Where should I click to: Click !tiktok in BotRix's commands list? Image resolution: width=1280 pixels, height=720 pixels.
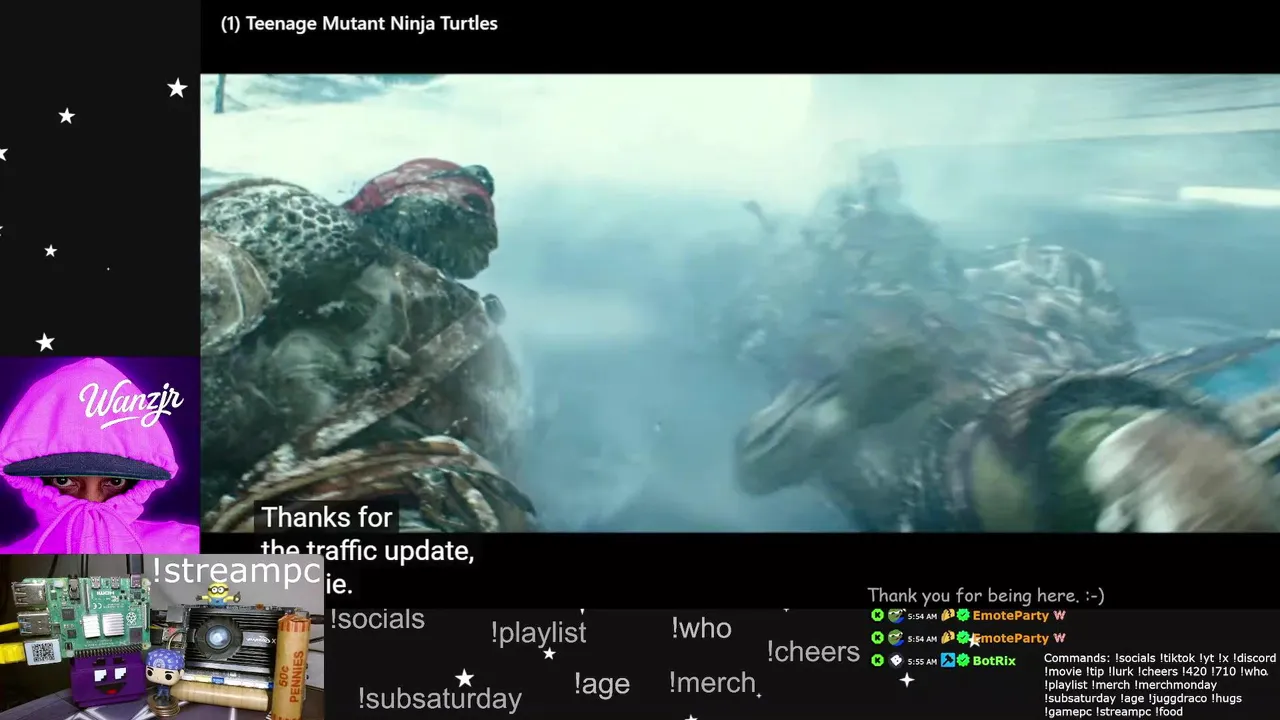pyautogui.click(x=1177, y=658)
